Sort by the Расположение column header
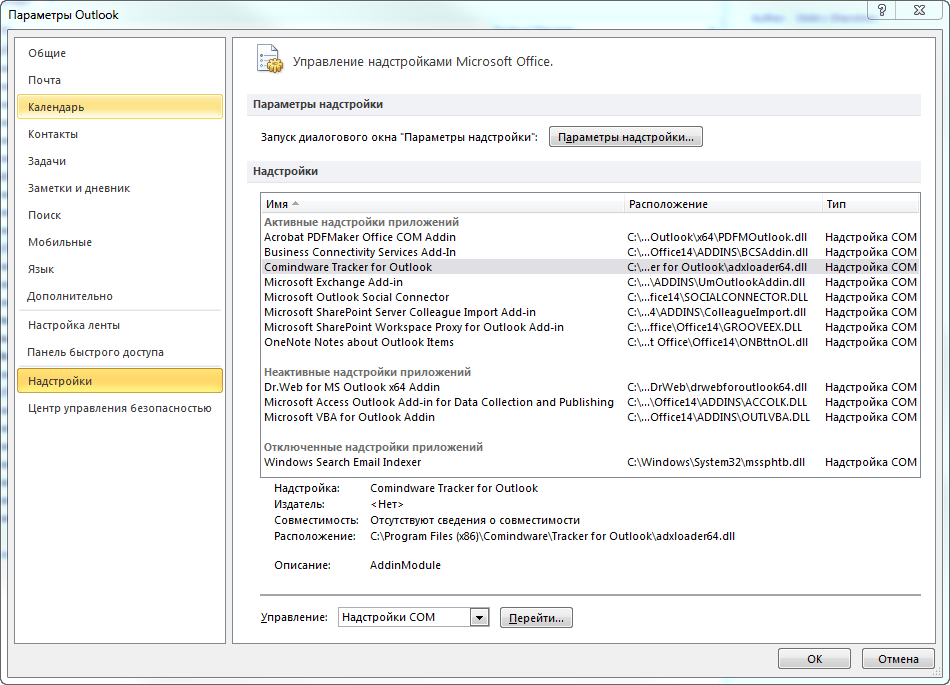Screen dimensions: 950x685 click(x=723, y=204)
